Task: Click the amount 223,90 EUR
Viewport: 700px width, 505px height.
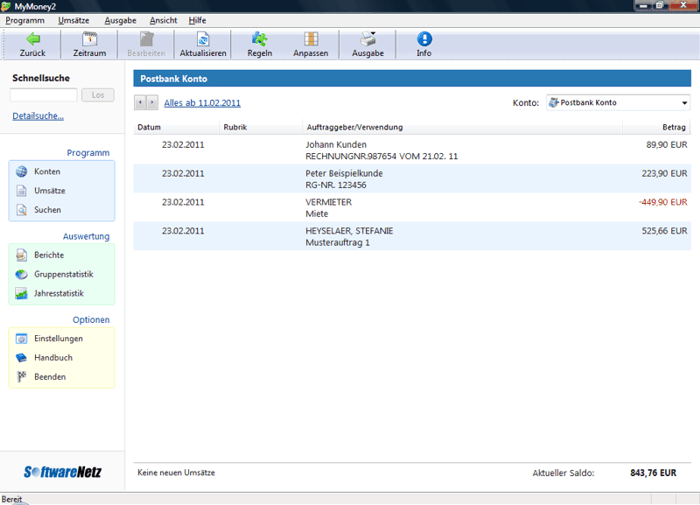Action: point(664,173)
